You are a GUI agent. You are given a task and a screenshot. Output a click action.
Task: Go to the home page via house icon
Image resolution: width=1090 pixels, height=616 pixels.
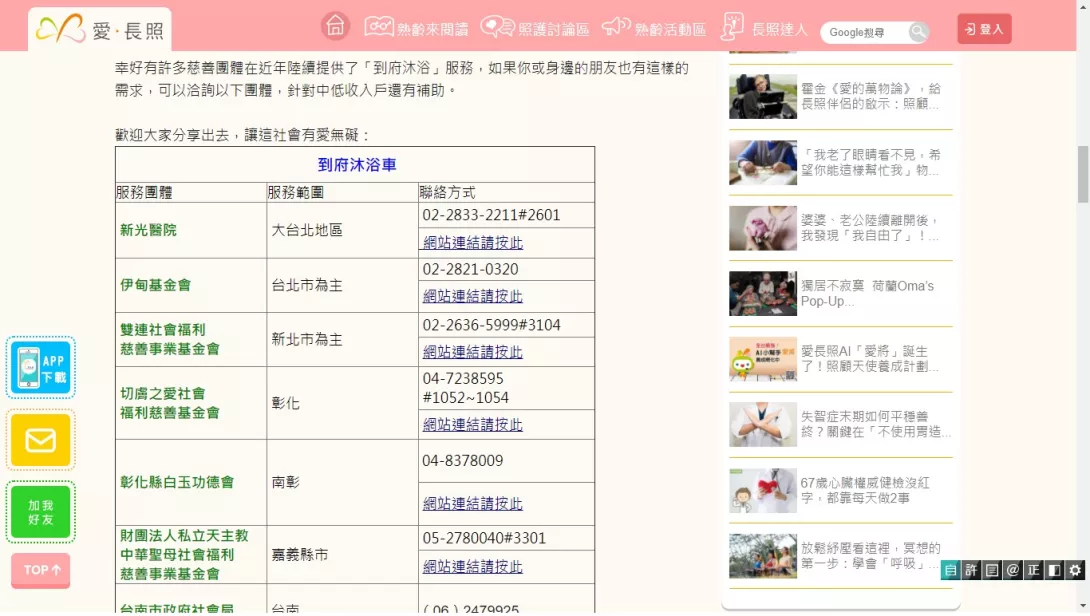click(335, 26)
